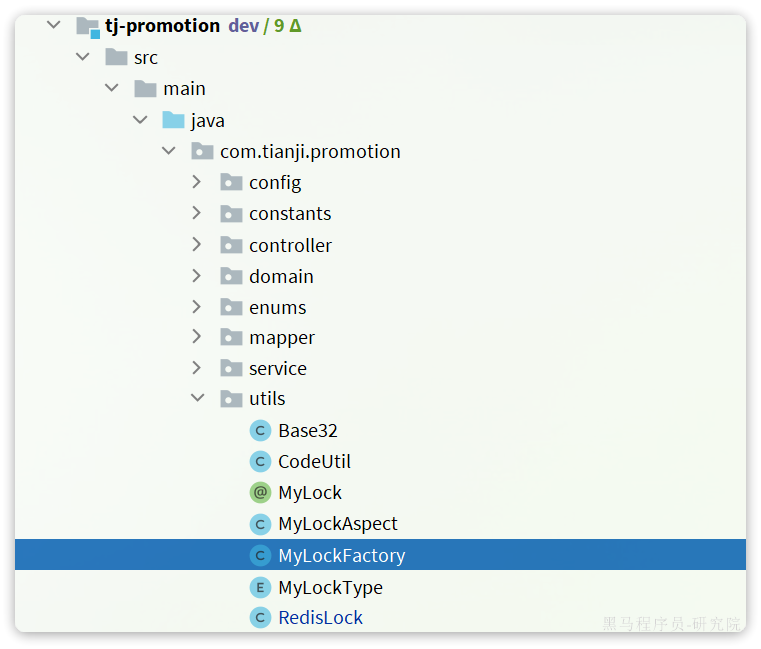Expand the controller package arrow
The height and width of the screenshot is (649, 761).
pos(197,245)
